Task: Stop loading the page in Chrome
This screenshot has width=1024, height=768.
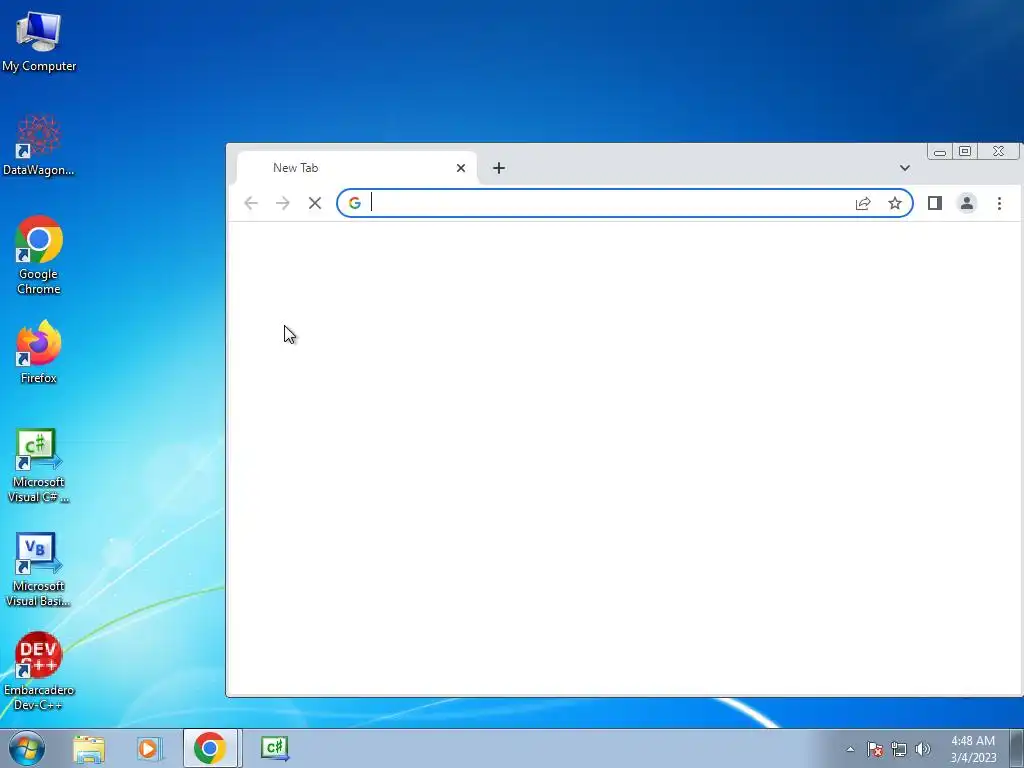Action: [315, 203]
